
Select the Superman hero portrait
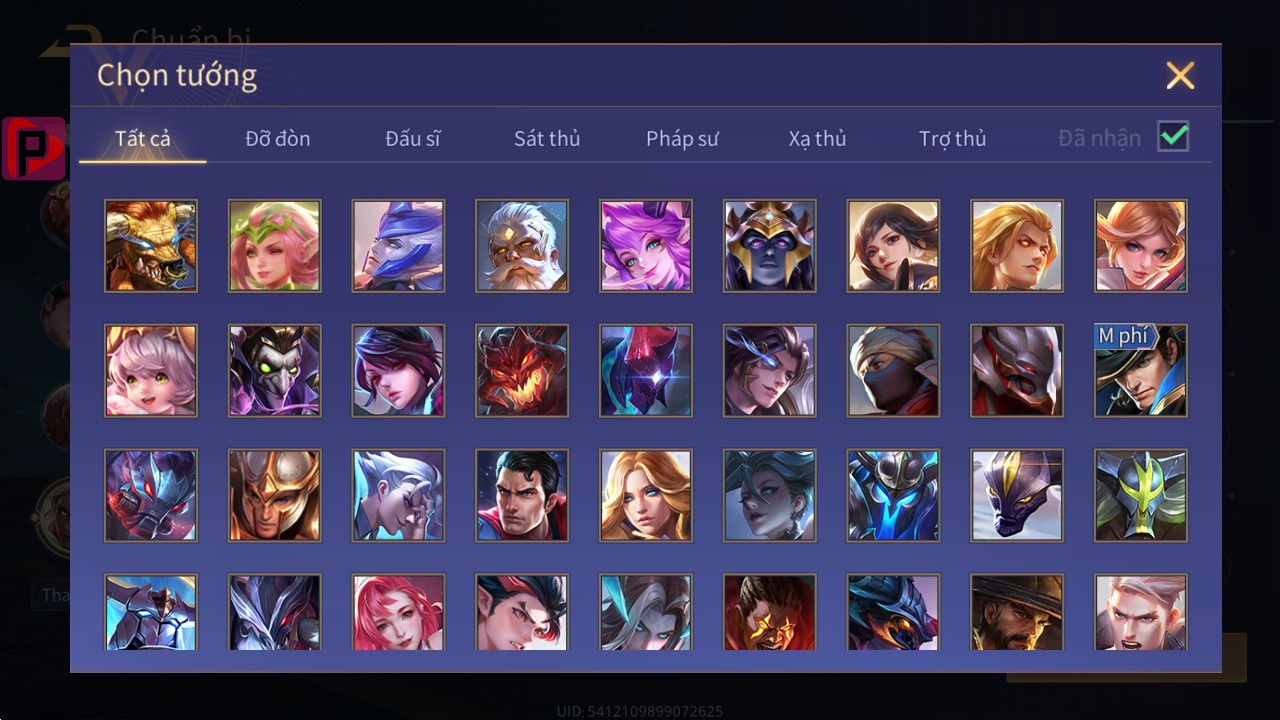522,496
